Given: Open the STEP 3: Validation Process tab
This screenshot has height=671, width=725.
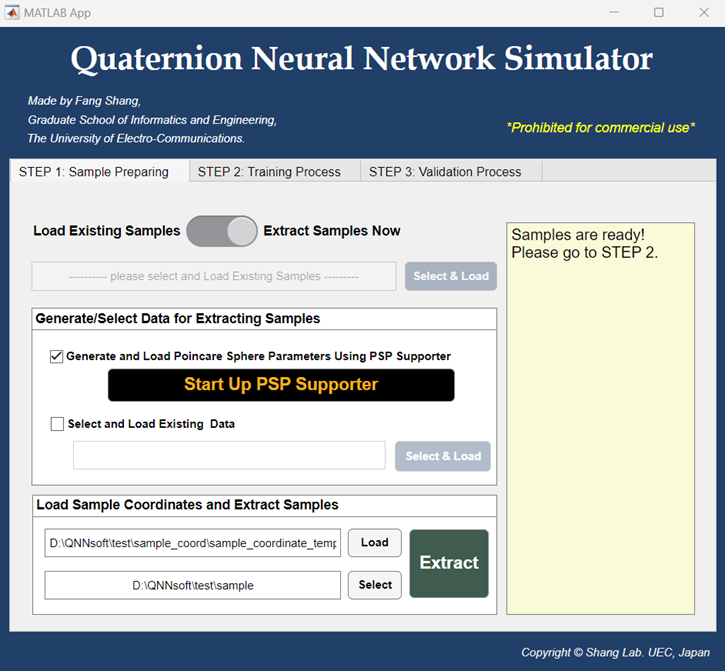Looking at the screenshot, I should 451,172.
